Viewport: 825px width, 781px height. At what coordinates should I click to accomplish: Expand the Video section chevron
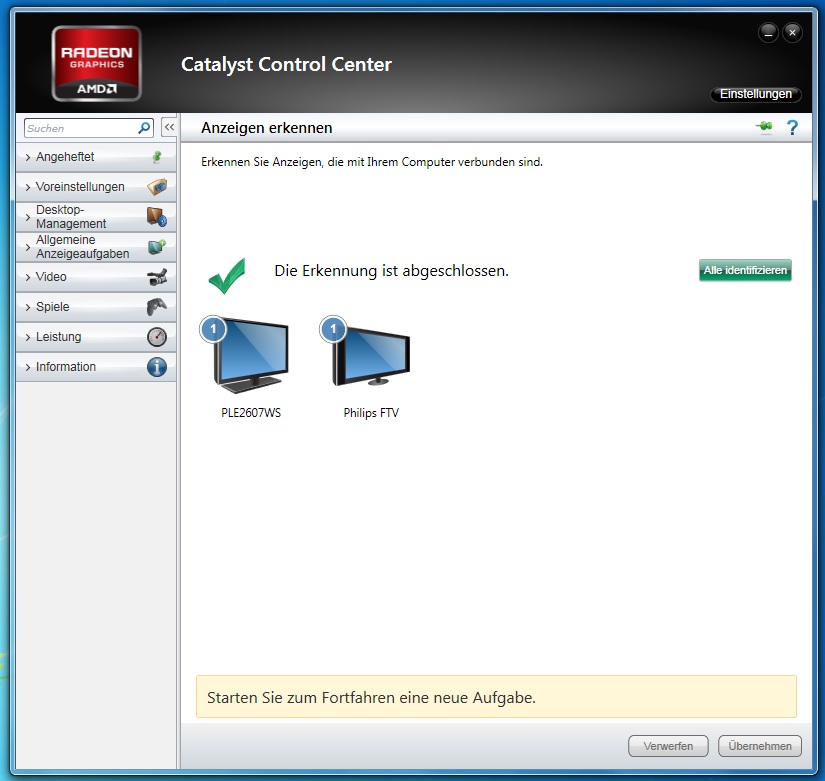[28, 277]
